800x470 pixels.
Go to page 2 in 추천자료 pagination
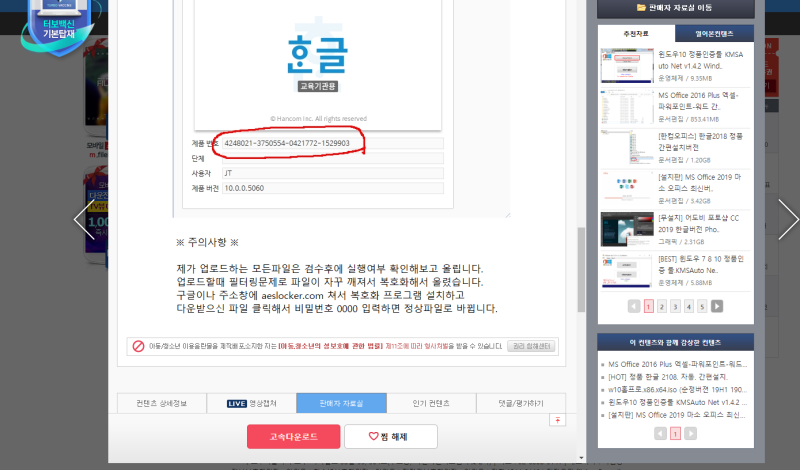pyautogui.click(x=662, y=306)
